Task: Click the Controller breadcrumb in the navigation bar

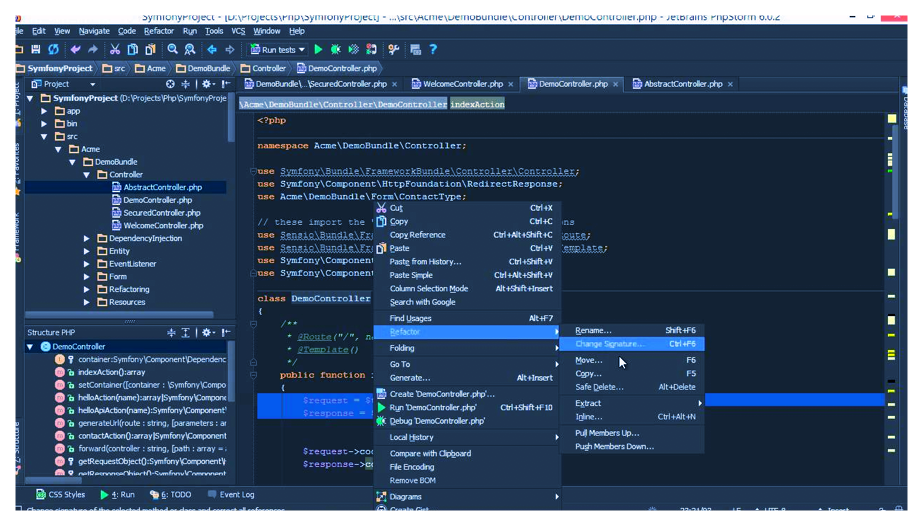Action: tap(263, 69)
